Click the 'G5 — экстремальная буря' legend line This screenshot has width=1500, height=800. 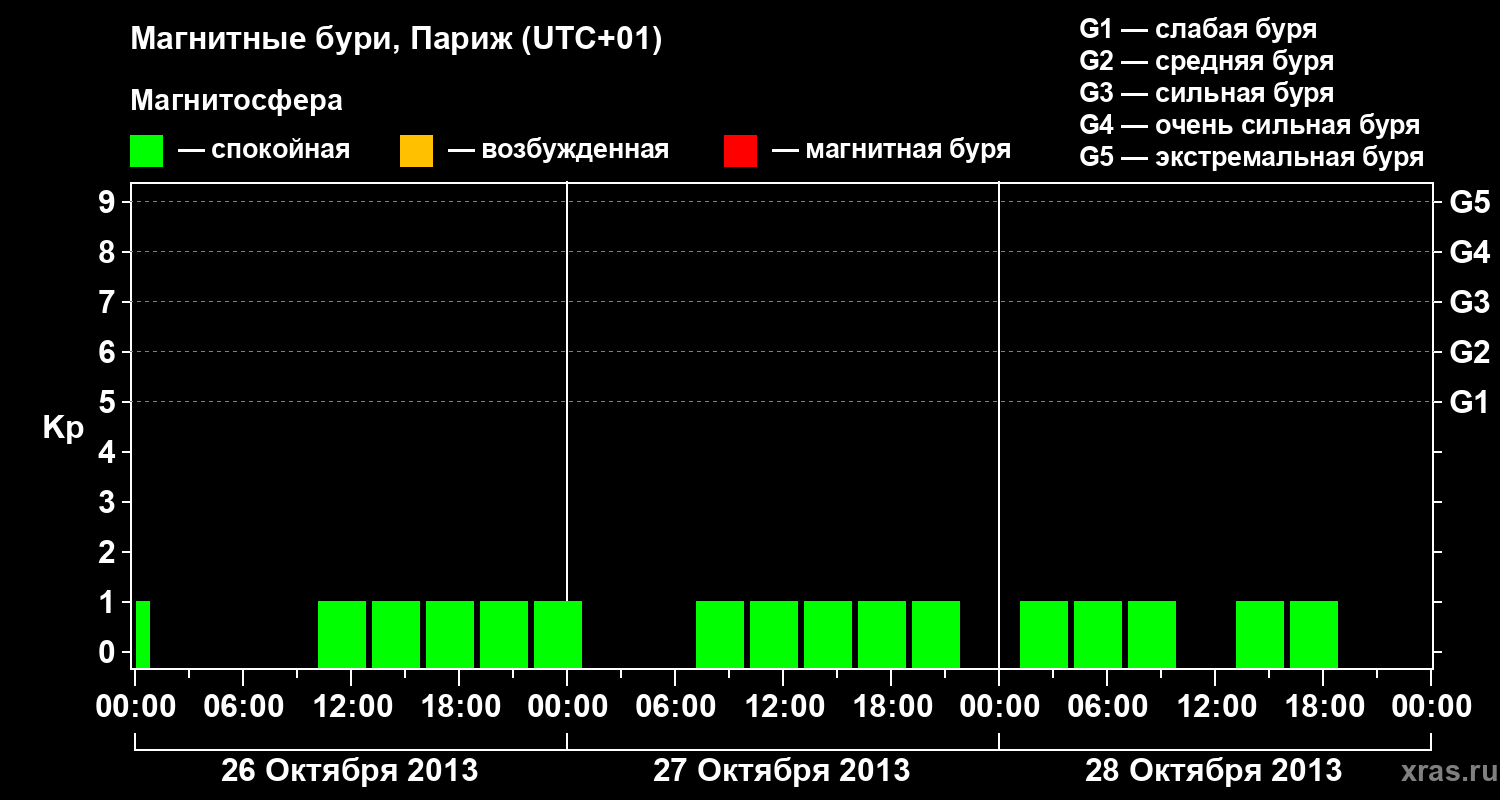click(1251, 157)
